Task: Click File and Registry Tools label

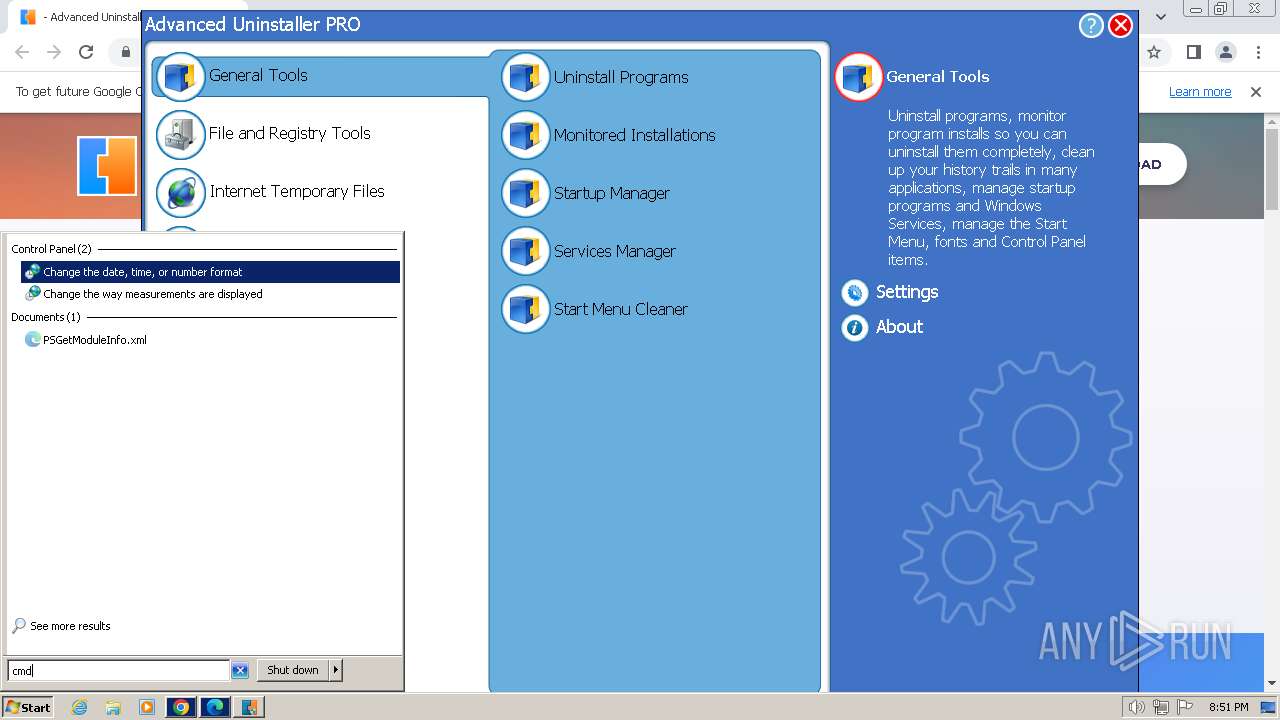Action: (290, 134)
